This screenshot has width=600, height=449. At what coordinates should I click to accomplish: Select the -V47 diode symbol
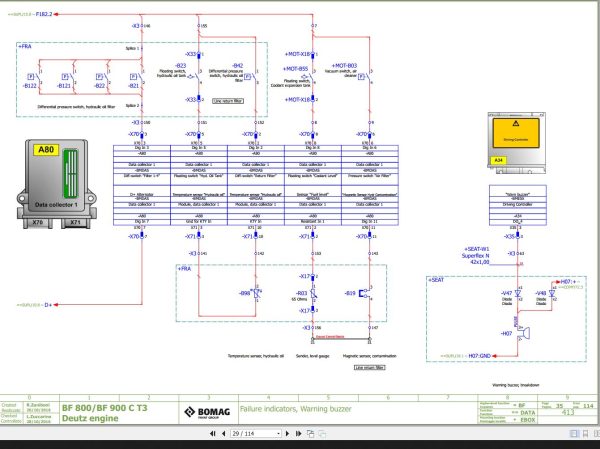click(x=518, y=293)
